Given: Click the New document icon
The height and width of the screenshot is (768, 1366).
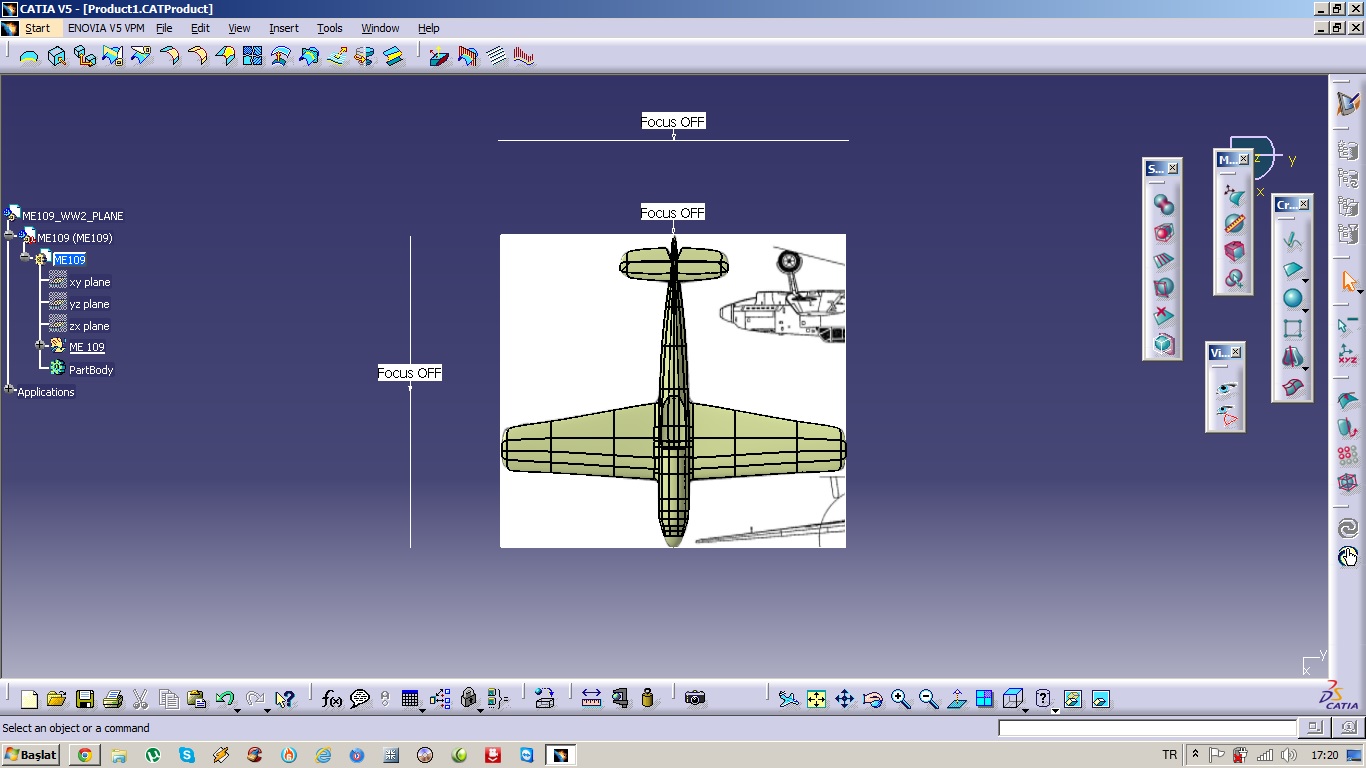Looking at the screenshot, I should pyautogui.click(x=29, y=699).
